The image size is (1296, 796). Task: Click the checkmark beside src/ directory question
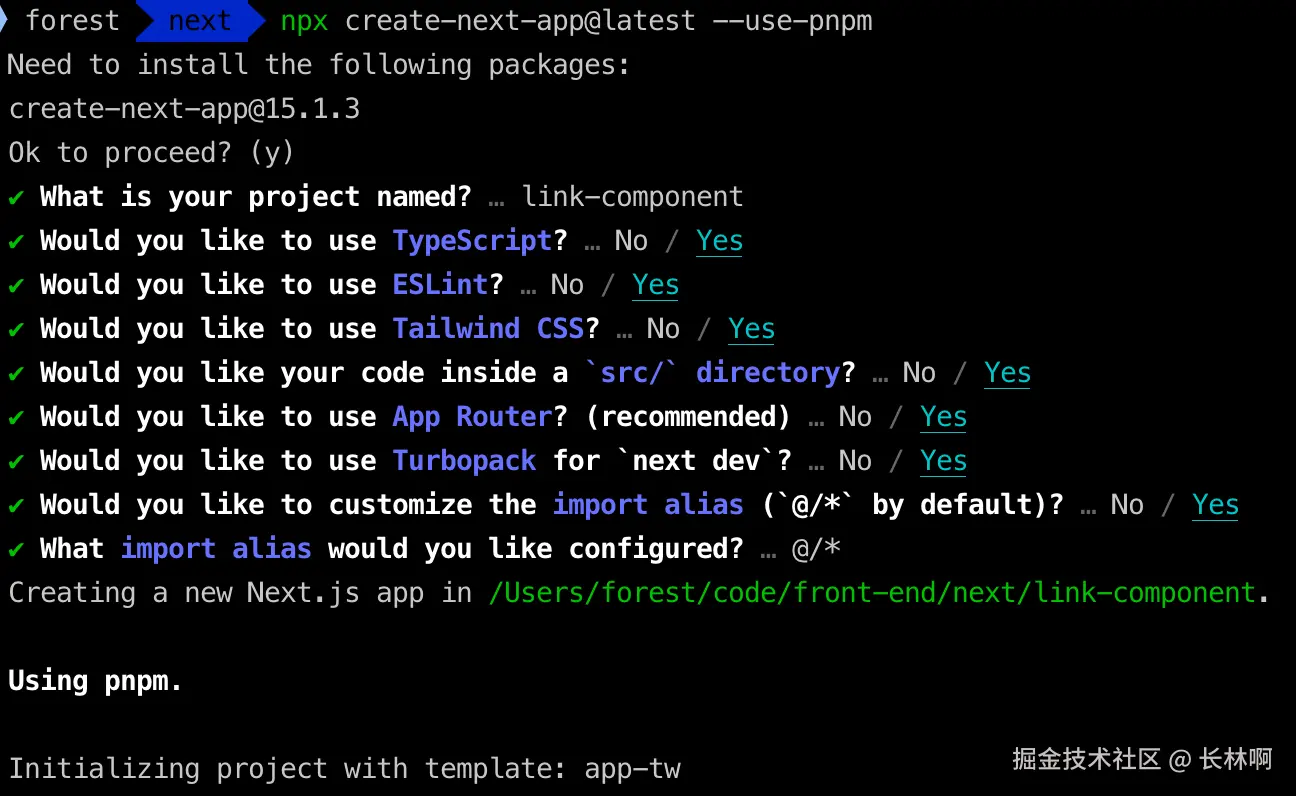pos(16,374)
